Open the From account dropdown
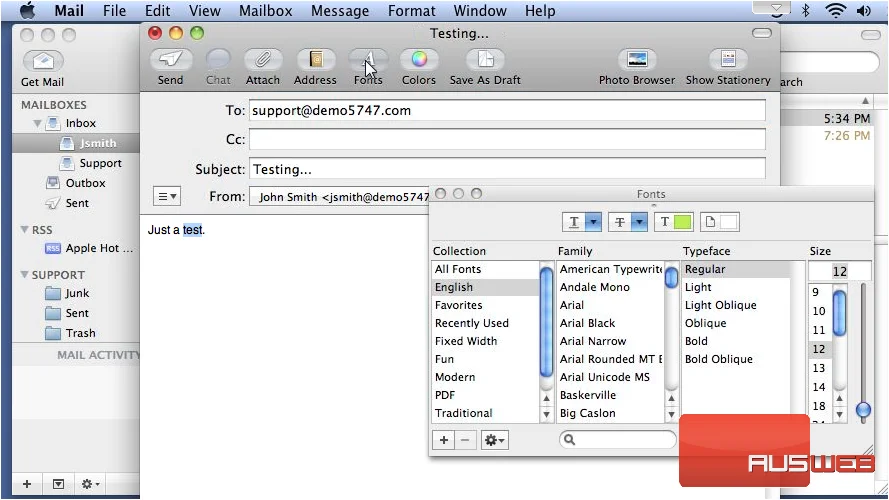This screenshot has height=500, width=889. coord(339,197)
